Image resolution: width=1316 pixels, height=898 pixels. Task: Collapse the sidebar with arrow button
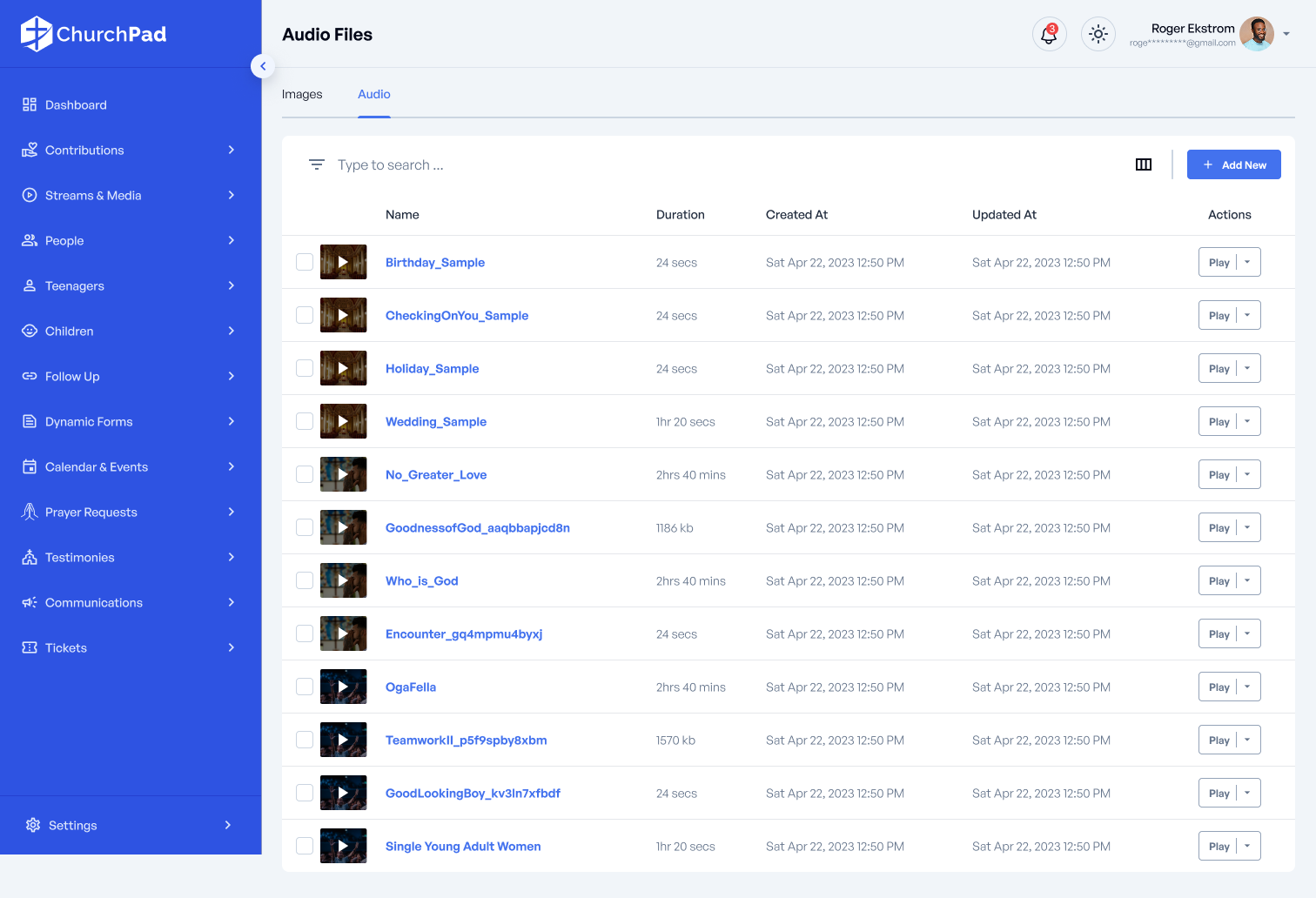click(263, 66)
